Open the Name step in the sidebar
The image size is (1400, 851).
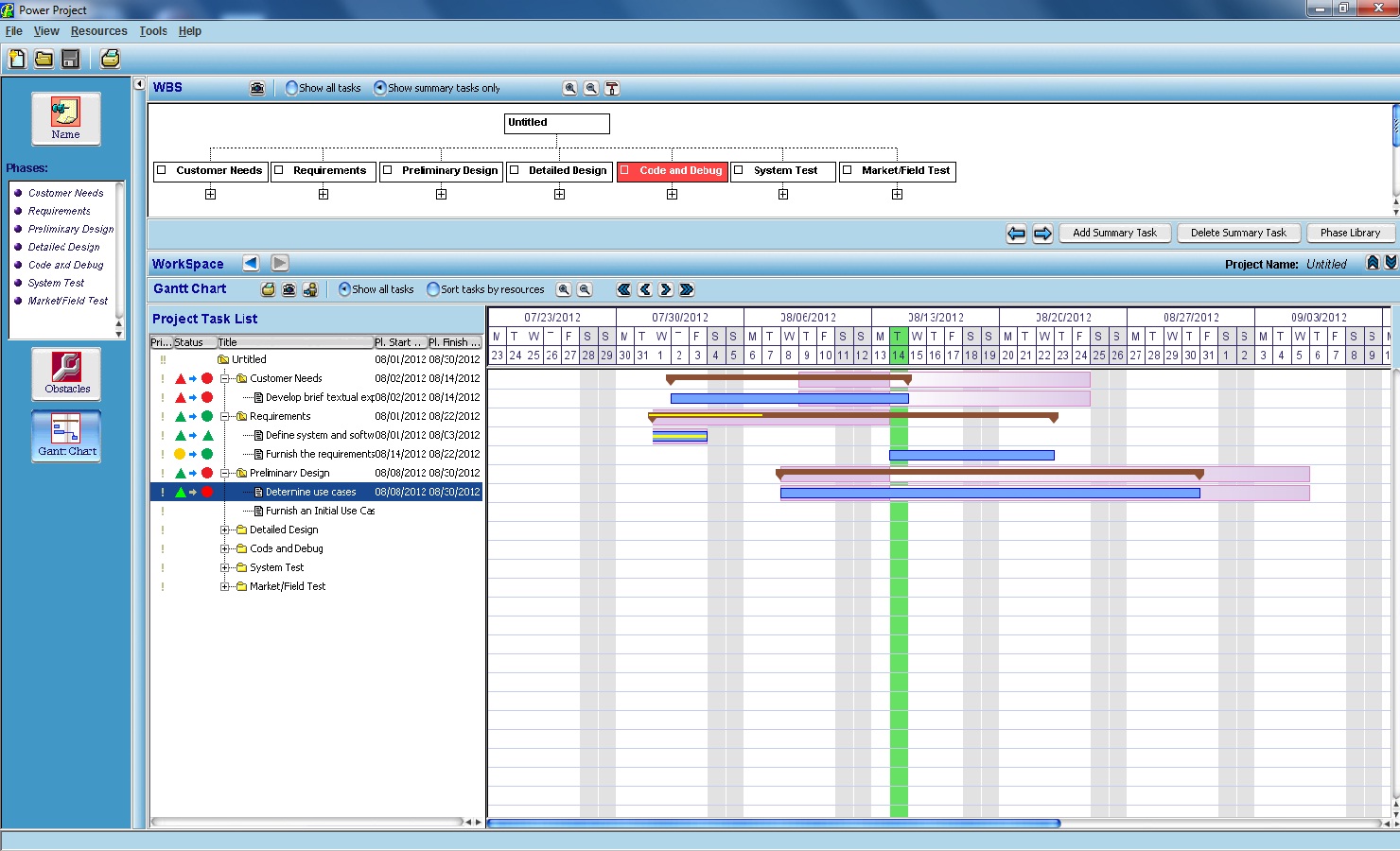pos(66,118)
